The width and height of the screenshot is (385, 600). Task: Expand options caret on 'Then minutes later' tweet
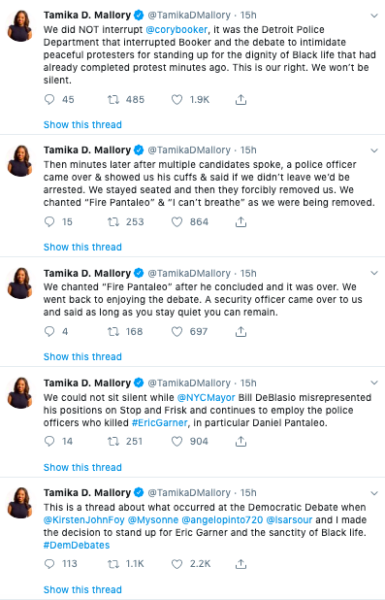tap(374, 150)
